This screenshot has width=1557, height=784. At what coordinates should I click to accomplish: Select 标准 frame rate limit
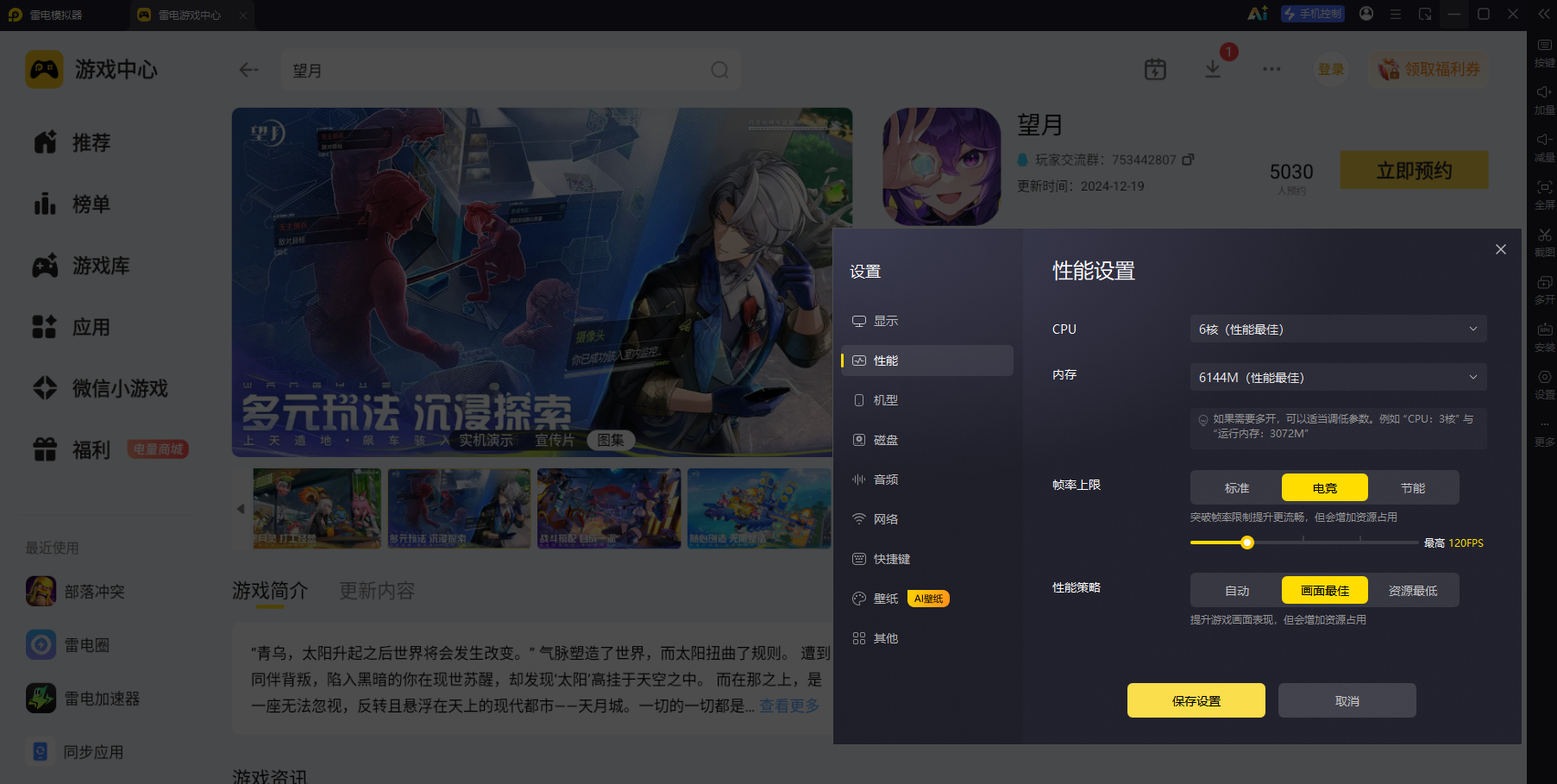(1237, 487)
